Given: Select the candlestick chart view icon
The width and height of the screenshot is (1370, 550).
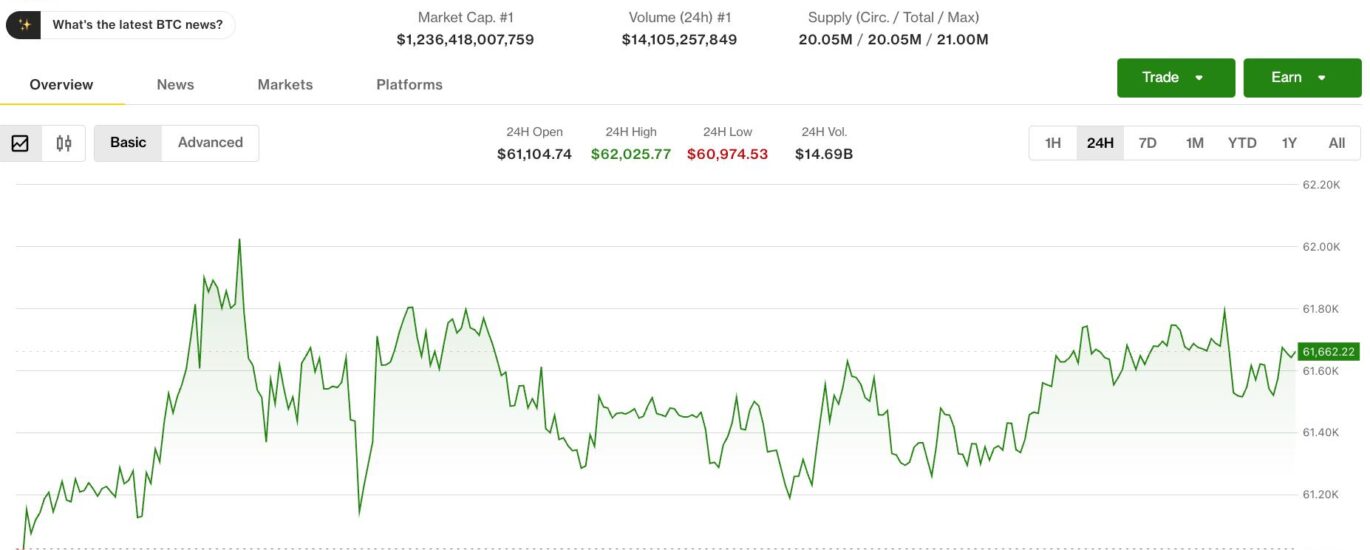Looking at the screenshot, I should [64, 143].
